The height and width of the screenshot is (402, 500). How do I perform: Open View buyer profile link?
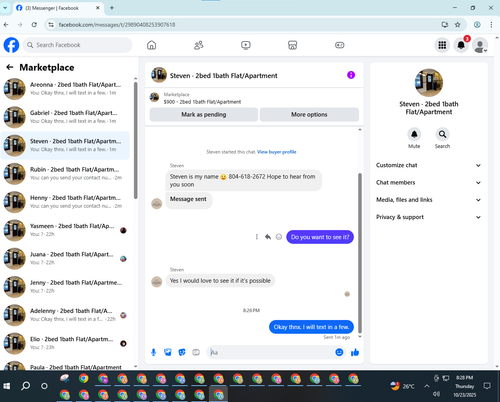tap(277, 152)
